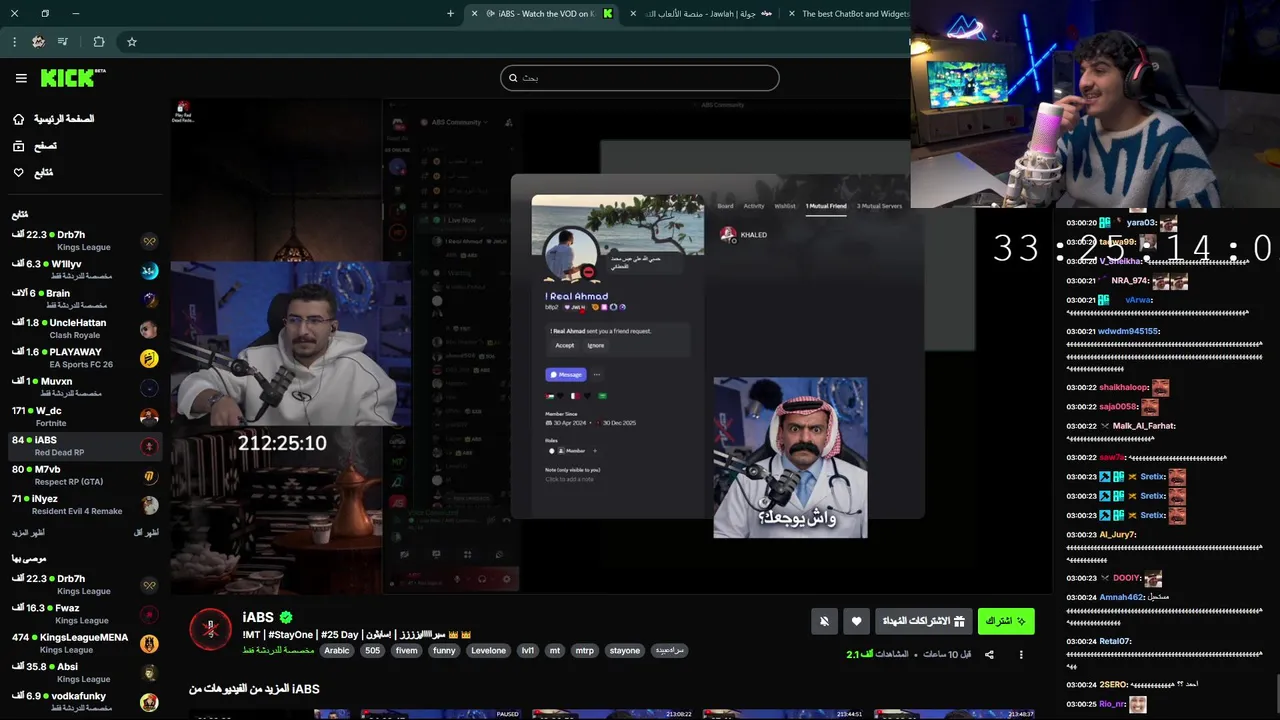Click the gift subscriptions button
Image resolution: width=1280 pixels, height=720 pixels.
(x=923, y=621)
